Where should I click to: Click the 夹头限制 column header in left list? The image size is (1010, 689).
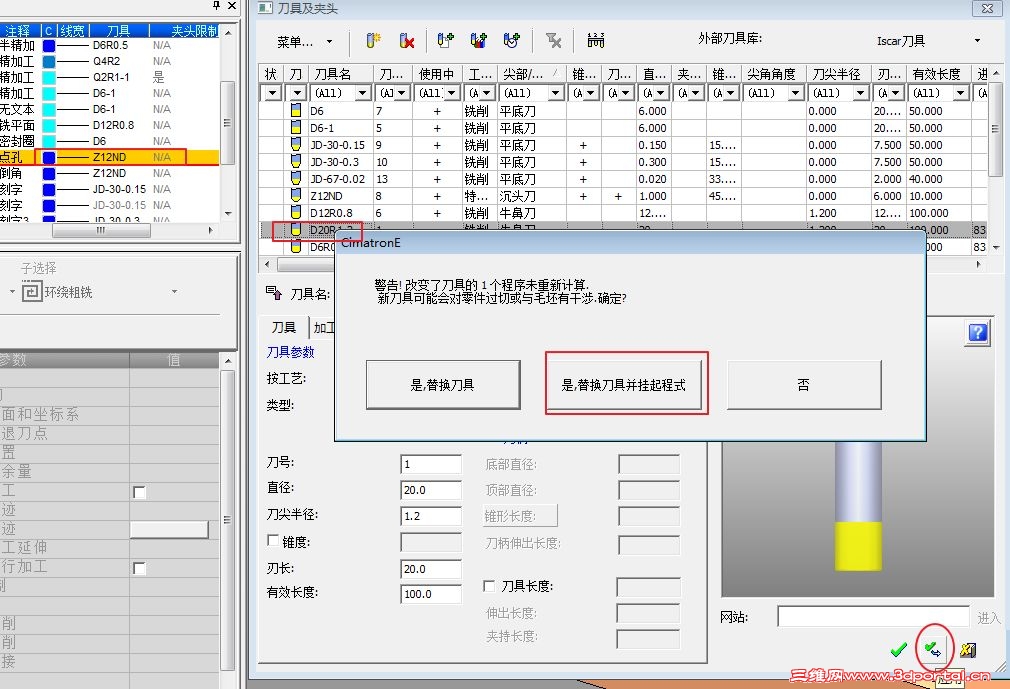pyautogui.click(x=185, y=30)
